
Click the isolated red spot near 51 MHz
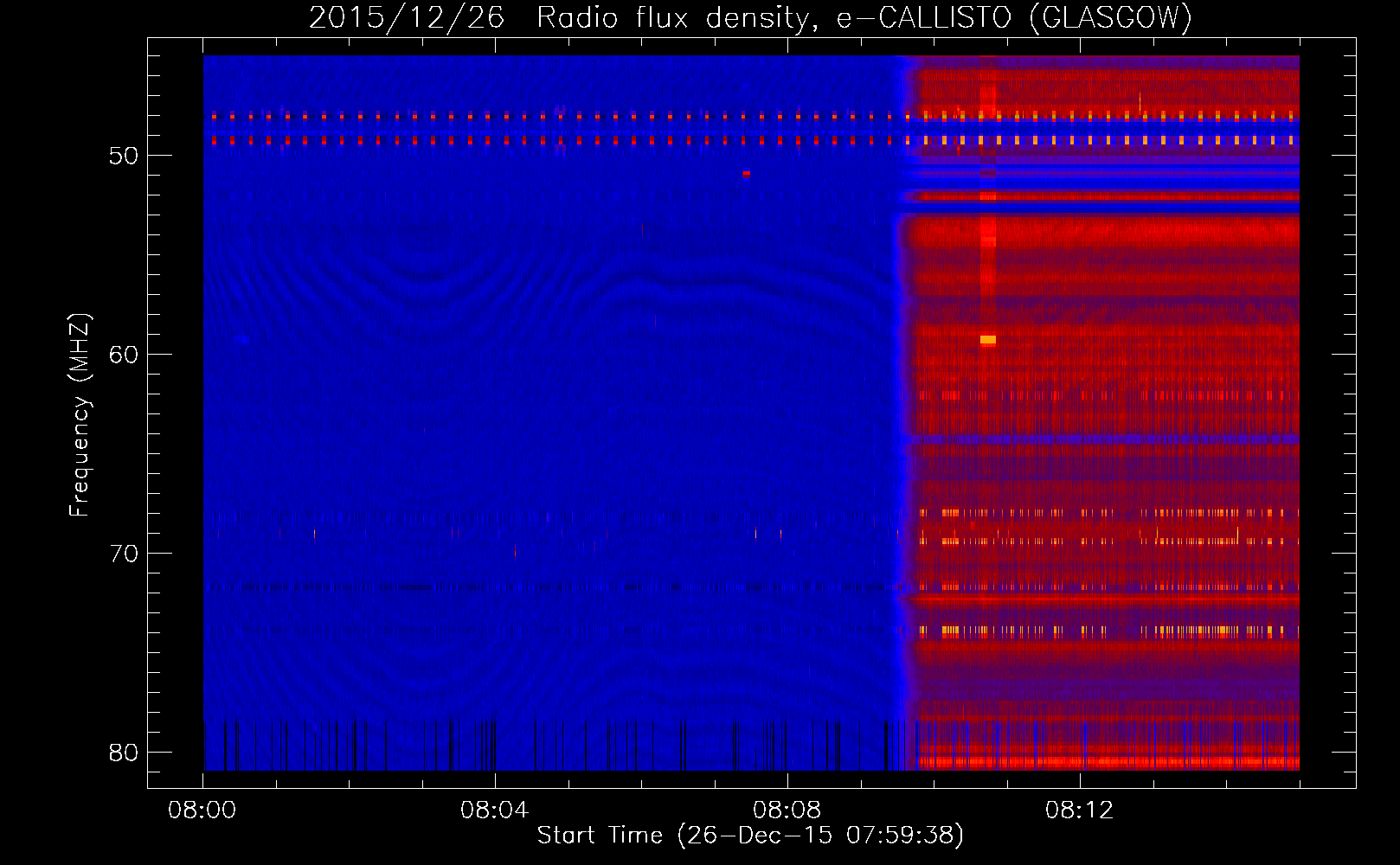tap(747, 174)
